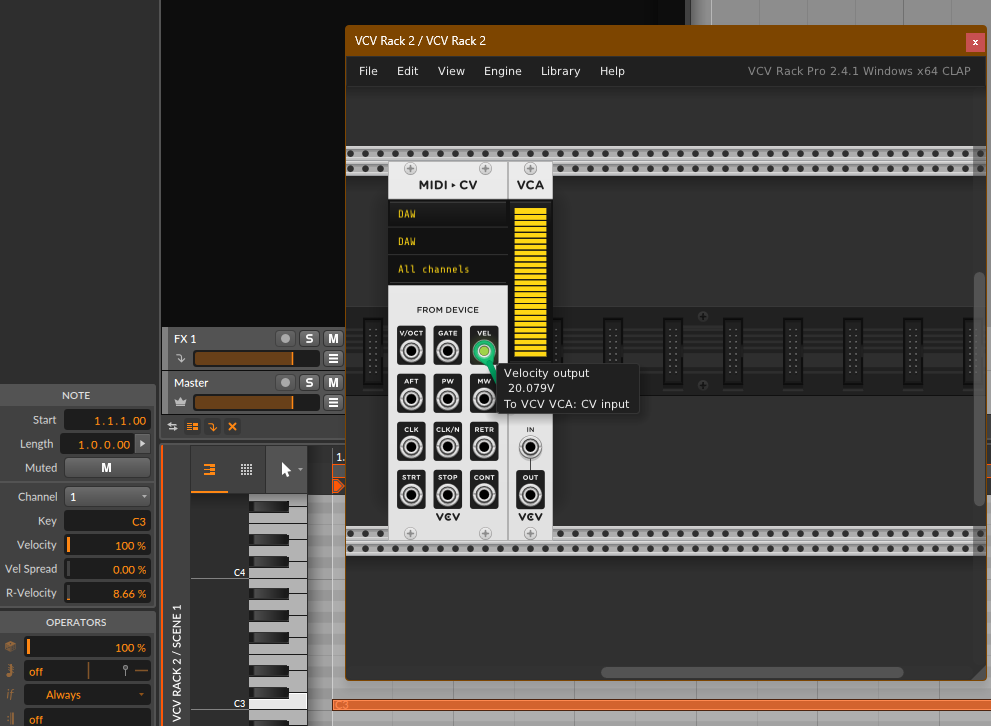Open the View menu
The height and width of the screenshot is (726, 991).
tap(451, 71)
